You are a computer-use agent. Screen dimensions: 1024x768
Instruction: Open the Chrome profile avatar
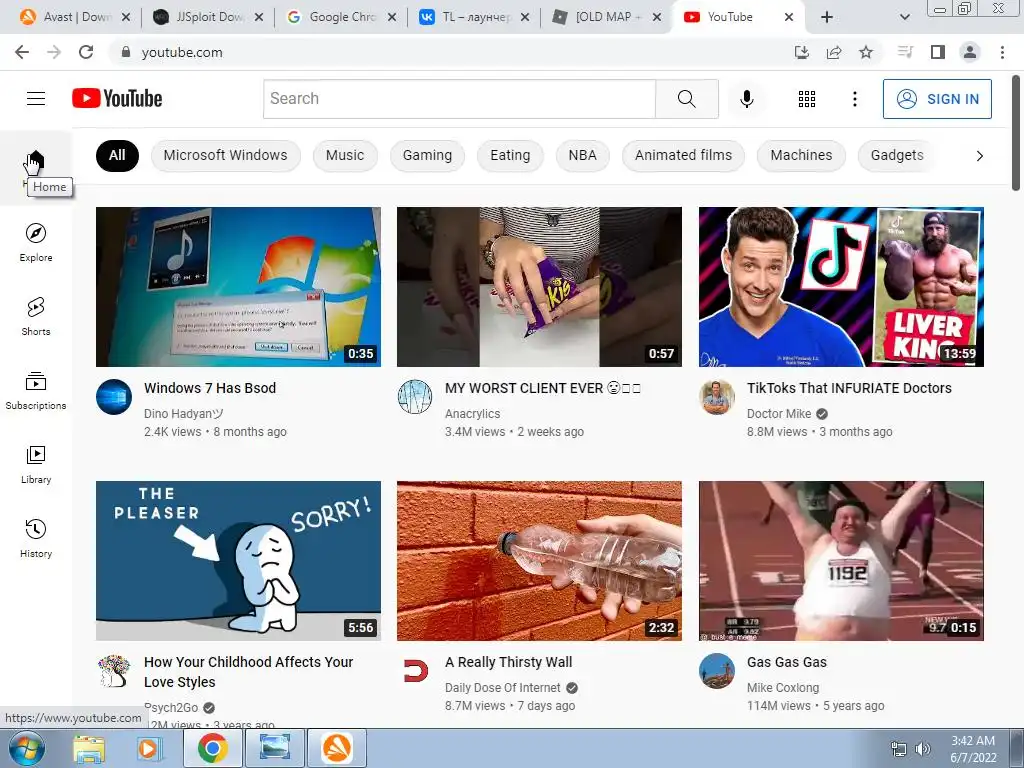point(970,52)
